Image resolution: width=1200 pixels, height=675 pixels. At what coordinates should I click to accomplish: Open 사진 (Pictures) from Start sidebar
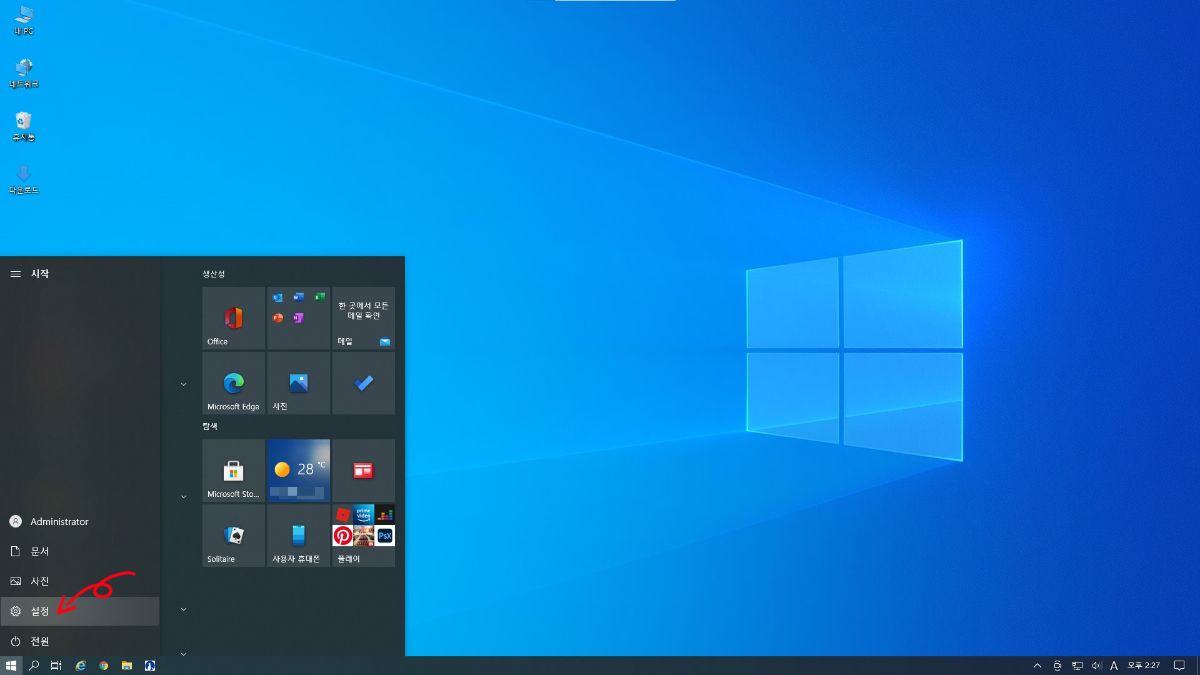click(80, 581)
